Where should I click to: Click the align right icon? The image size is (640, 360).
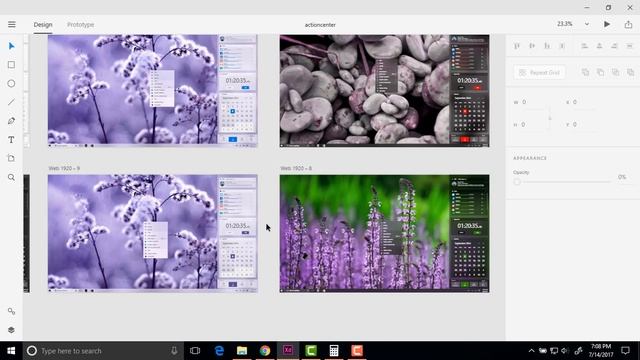click(614, 46)
